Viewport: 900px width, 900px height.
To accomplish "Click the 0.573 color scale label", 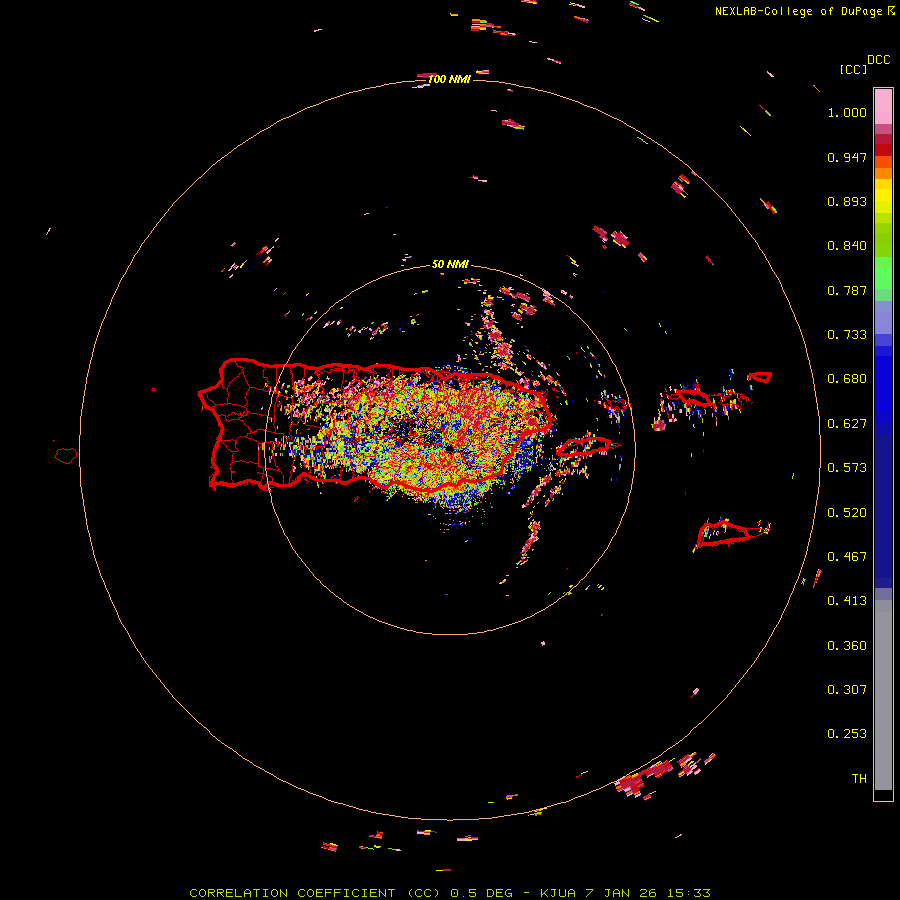I will click(x=847, y=468).
